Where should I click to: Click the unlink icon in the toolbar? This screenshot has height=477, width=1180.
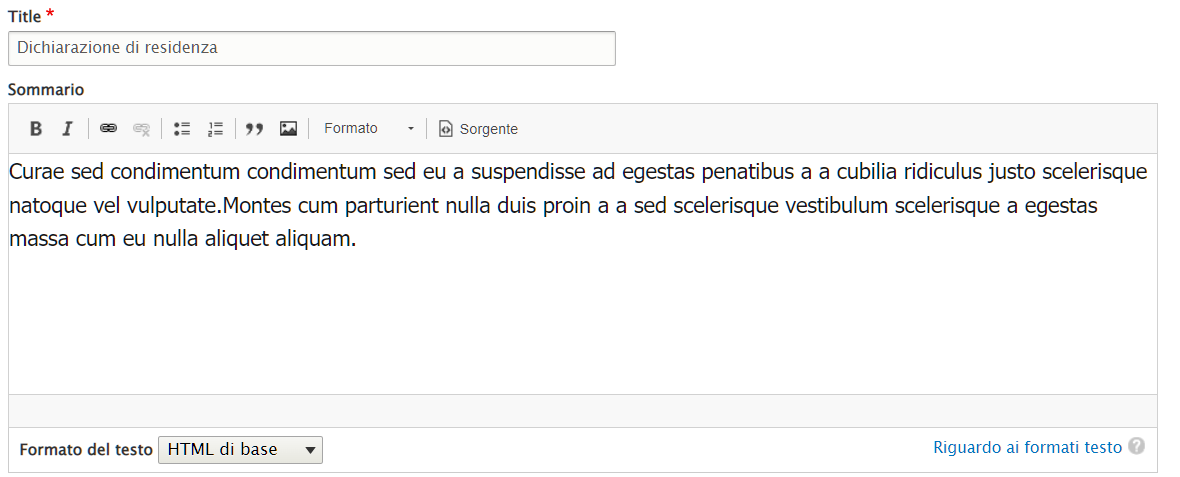[141, 129]
